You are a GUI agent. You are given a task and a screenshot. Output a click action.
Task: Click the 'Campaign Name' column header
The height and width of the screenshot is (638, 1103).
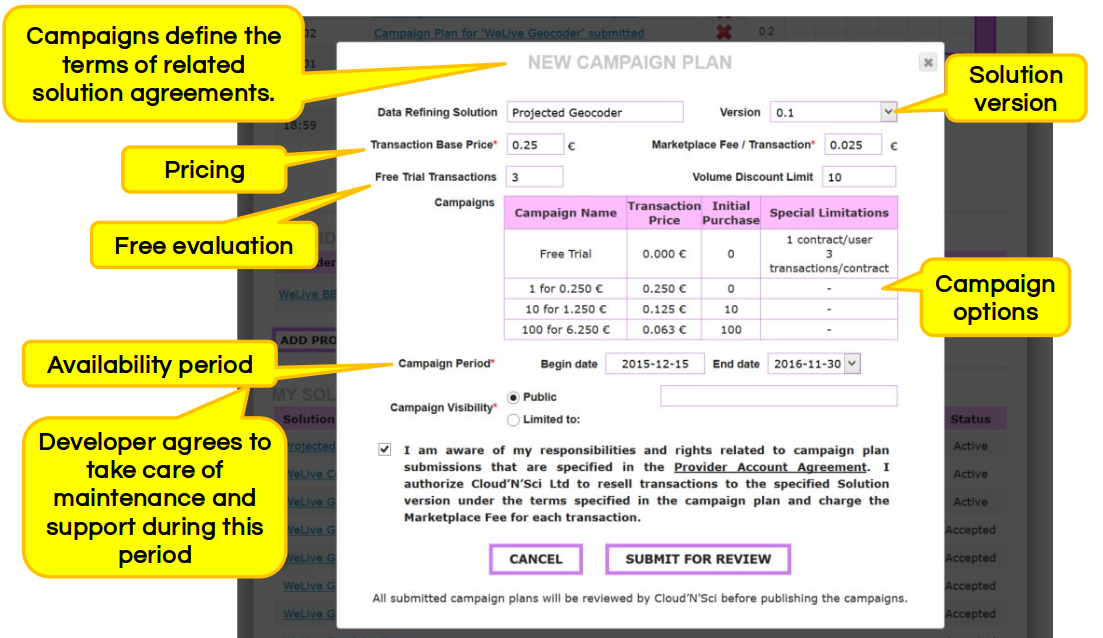[566, 213]
